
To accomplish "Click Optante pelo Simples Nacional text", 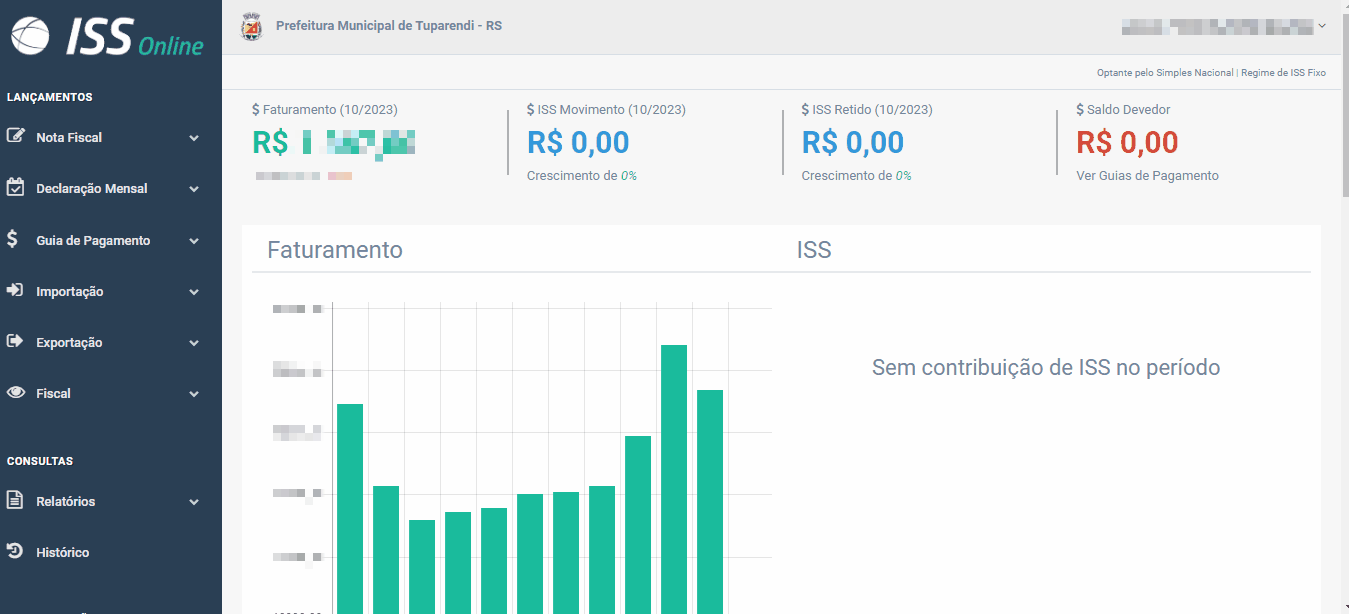I will (1165, 73).
